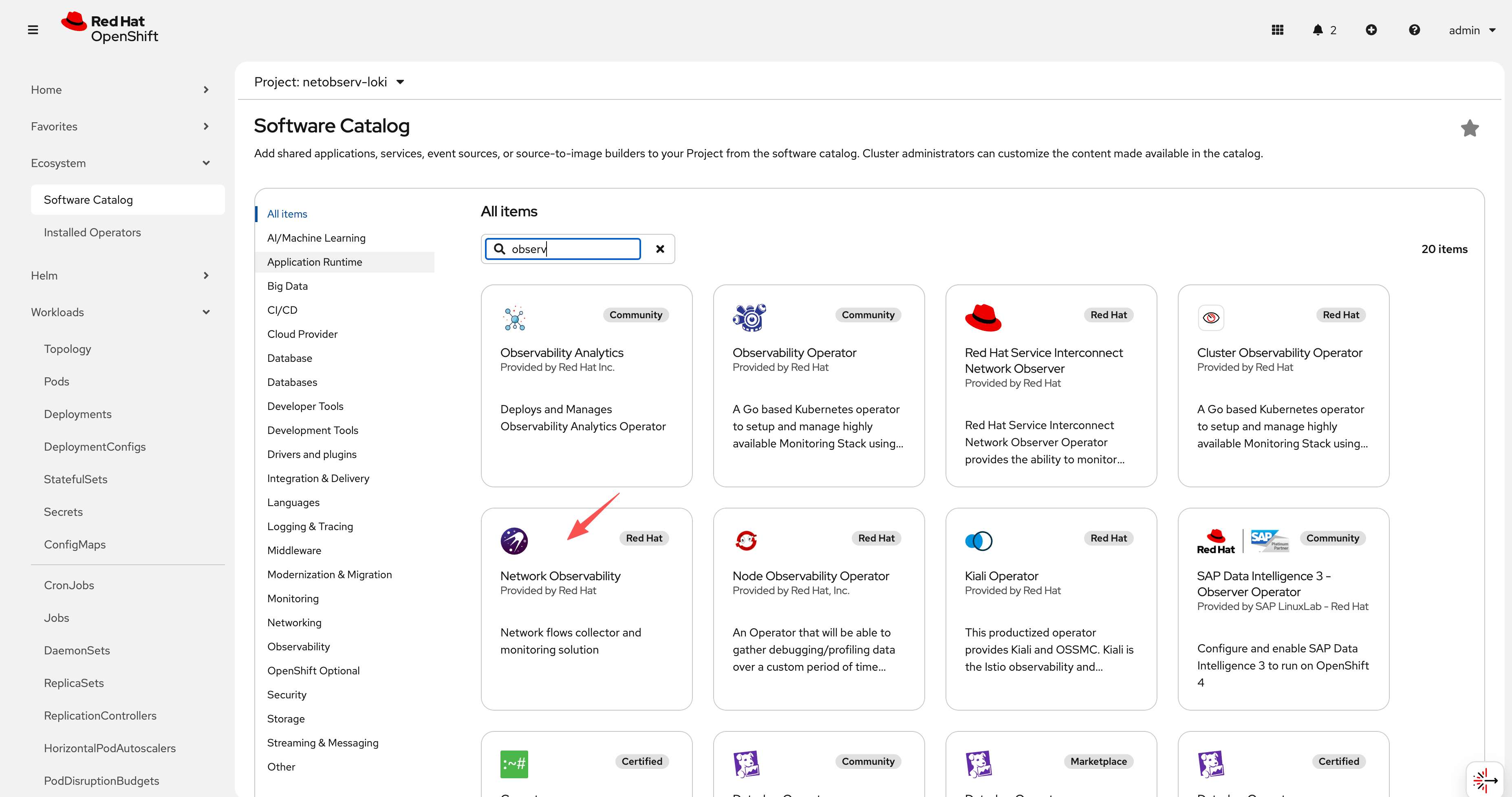The image size is (1512, 797).
Task: Open the admin user menu
Action: pos(1472,30)
